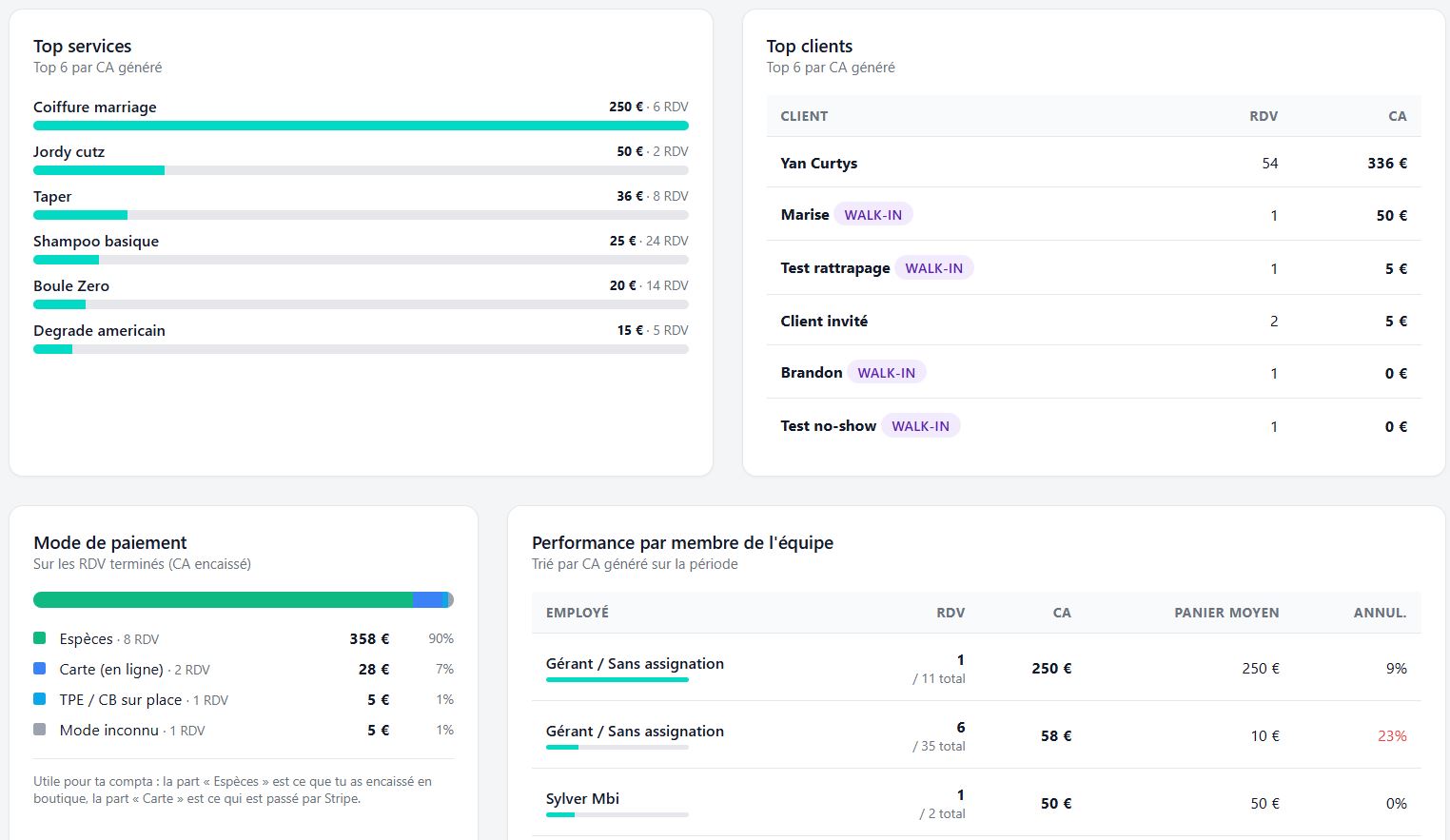The image size is (1450, 840).
Task: Sort by the CA column in Top clients
Action: [1397, 116]
